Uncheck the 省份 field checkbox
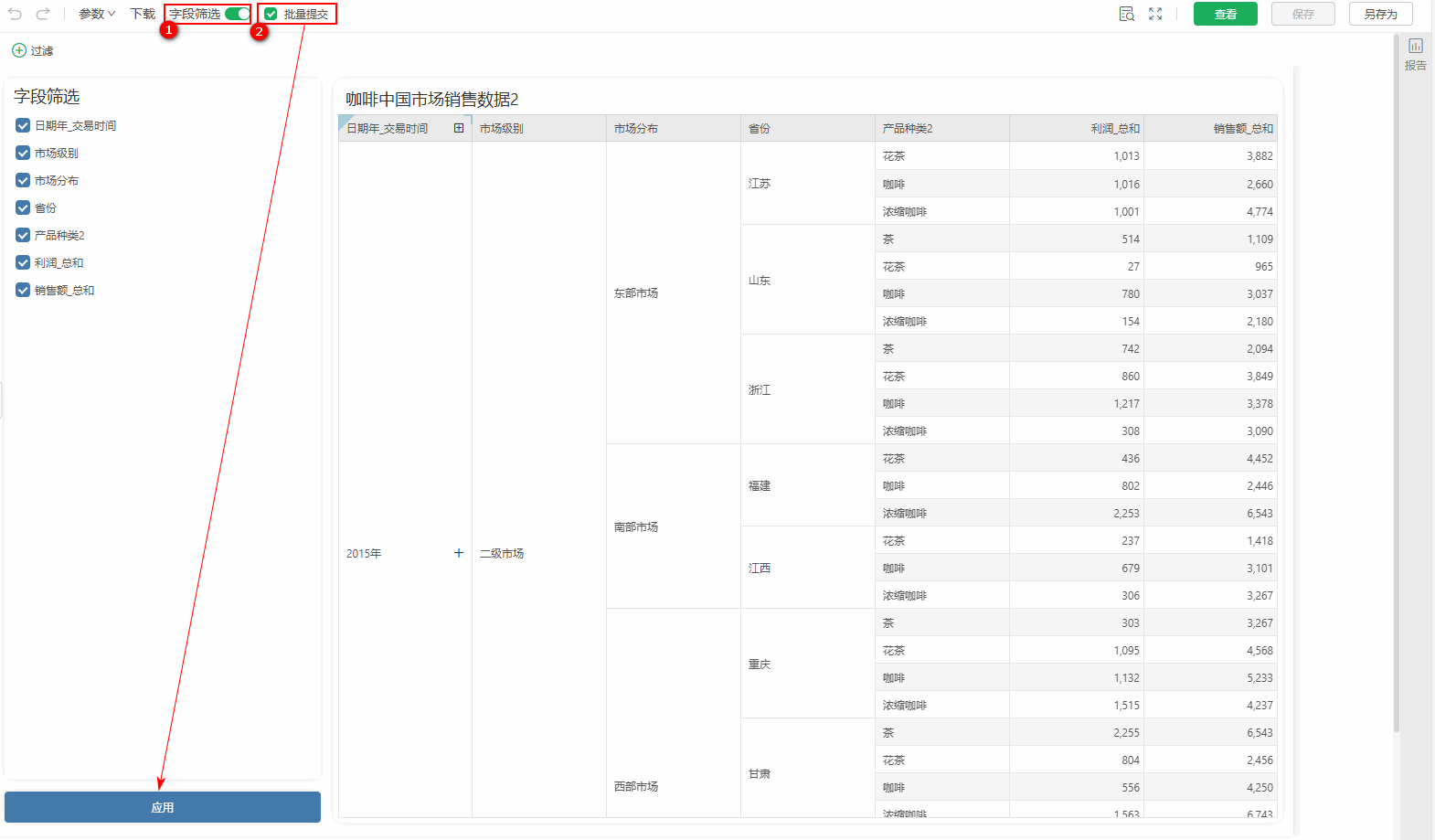The image size is (1435, 840). point(23,207)
